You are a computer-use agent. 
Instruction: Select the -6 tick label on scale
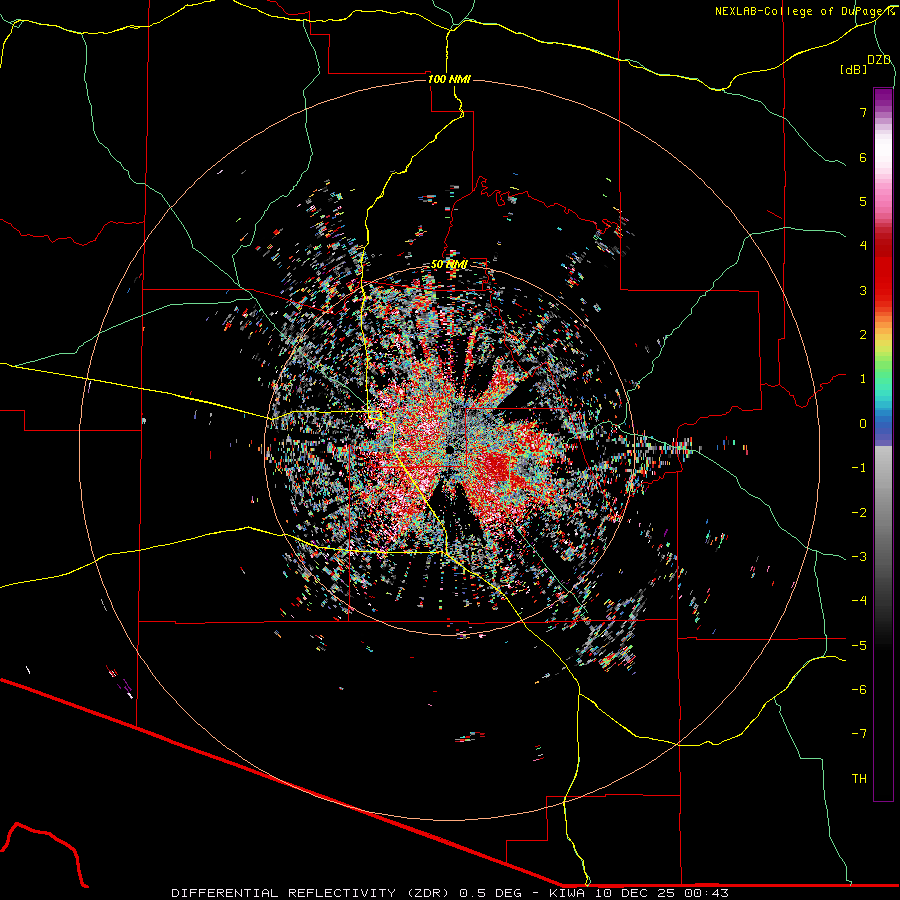(859, 690)
